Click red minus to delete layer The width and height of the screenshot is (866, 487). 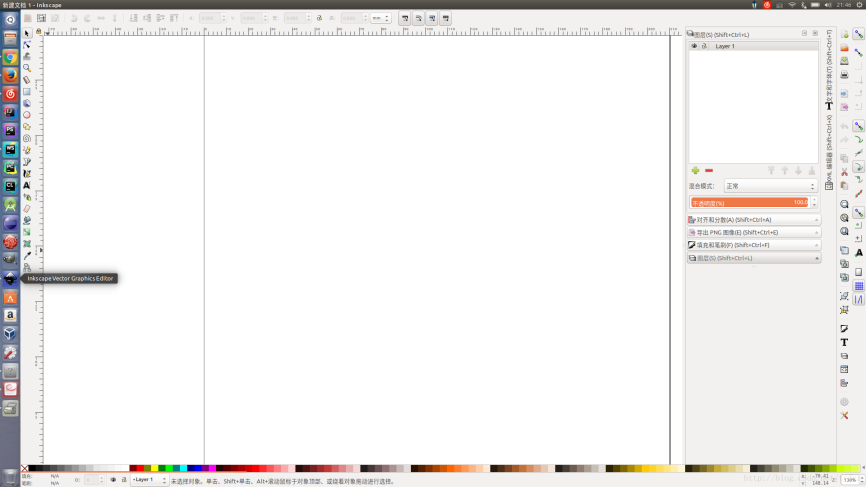(x=709, y=171)
